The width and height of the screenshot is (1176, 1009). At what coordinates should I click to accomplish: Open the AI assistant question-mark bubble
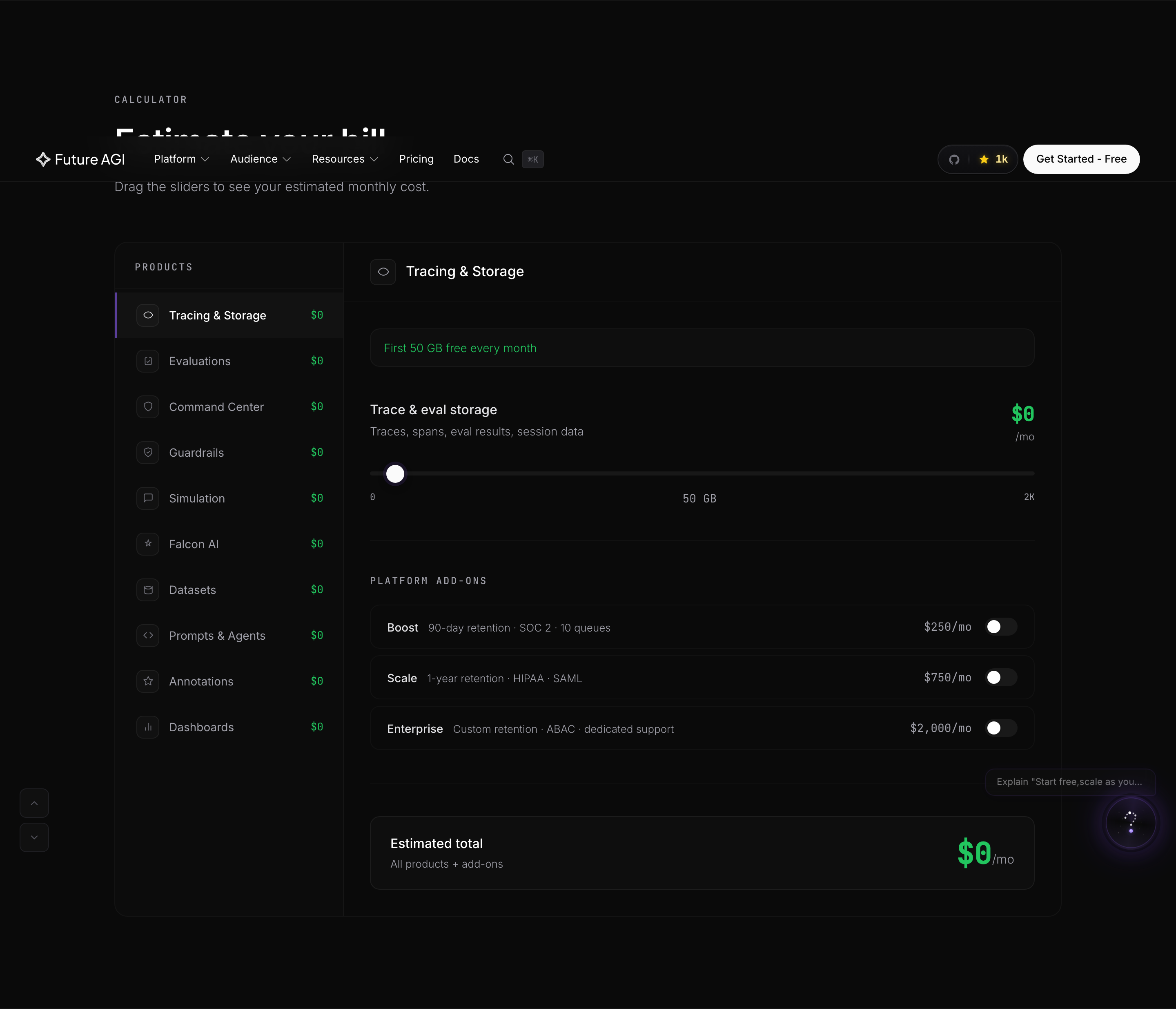pos(1131,823)
